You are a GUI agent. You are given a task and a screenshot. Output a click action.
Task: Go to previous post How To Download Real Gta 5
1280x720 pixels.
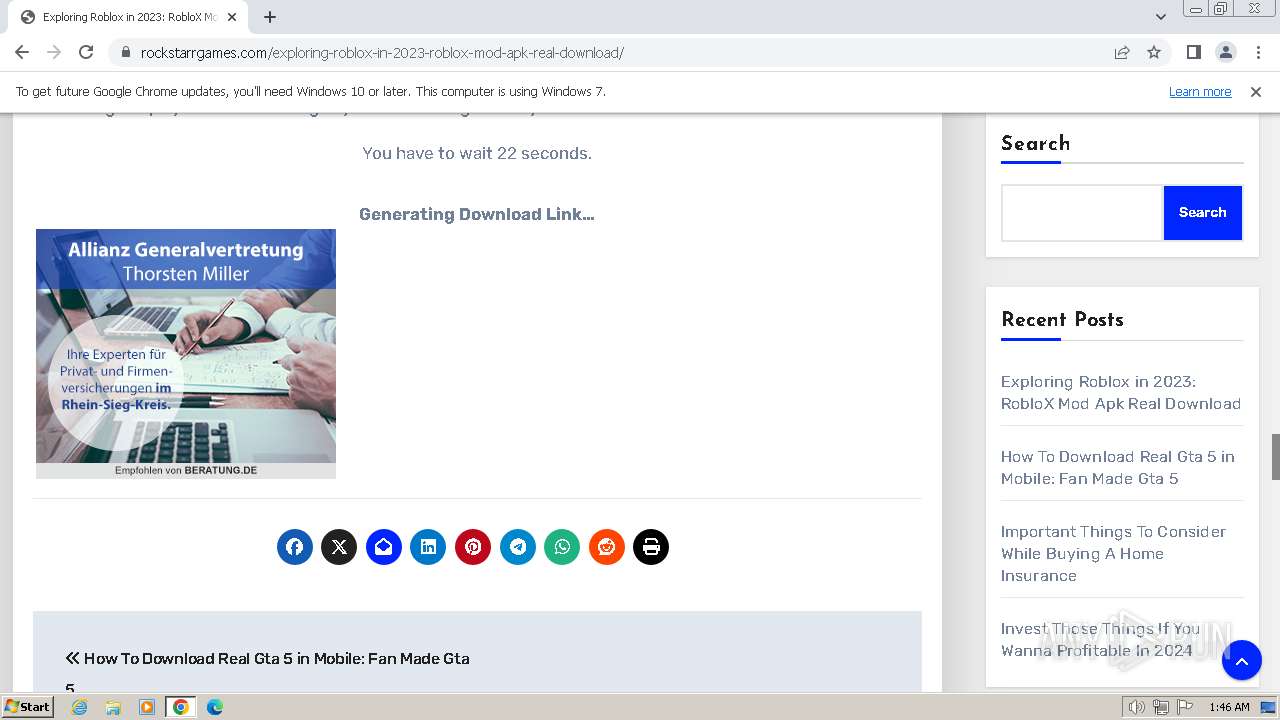pyautogui.click(x=268, y=671)
